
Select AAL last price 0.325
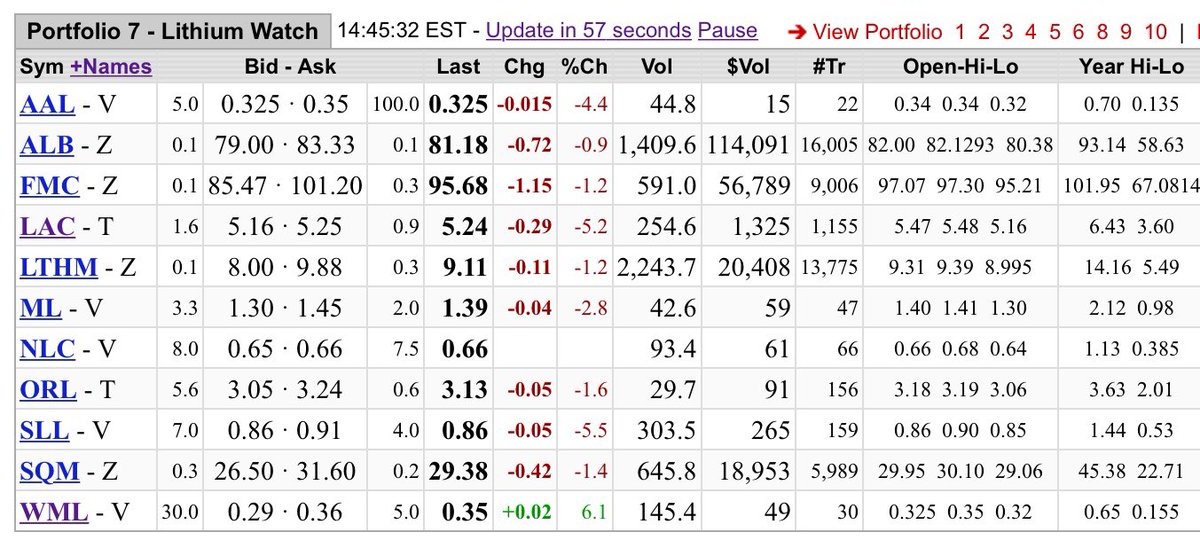pos(459,104)
